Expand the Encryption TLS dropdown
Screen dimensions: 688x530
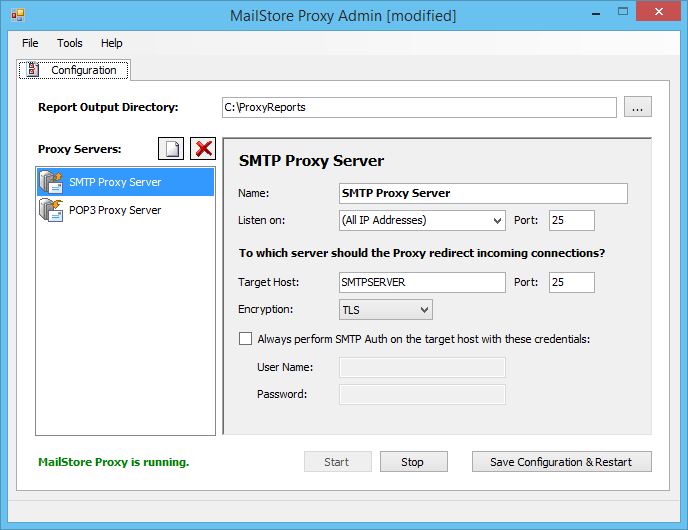click(x=386, y=310)
